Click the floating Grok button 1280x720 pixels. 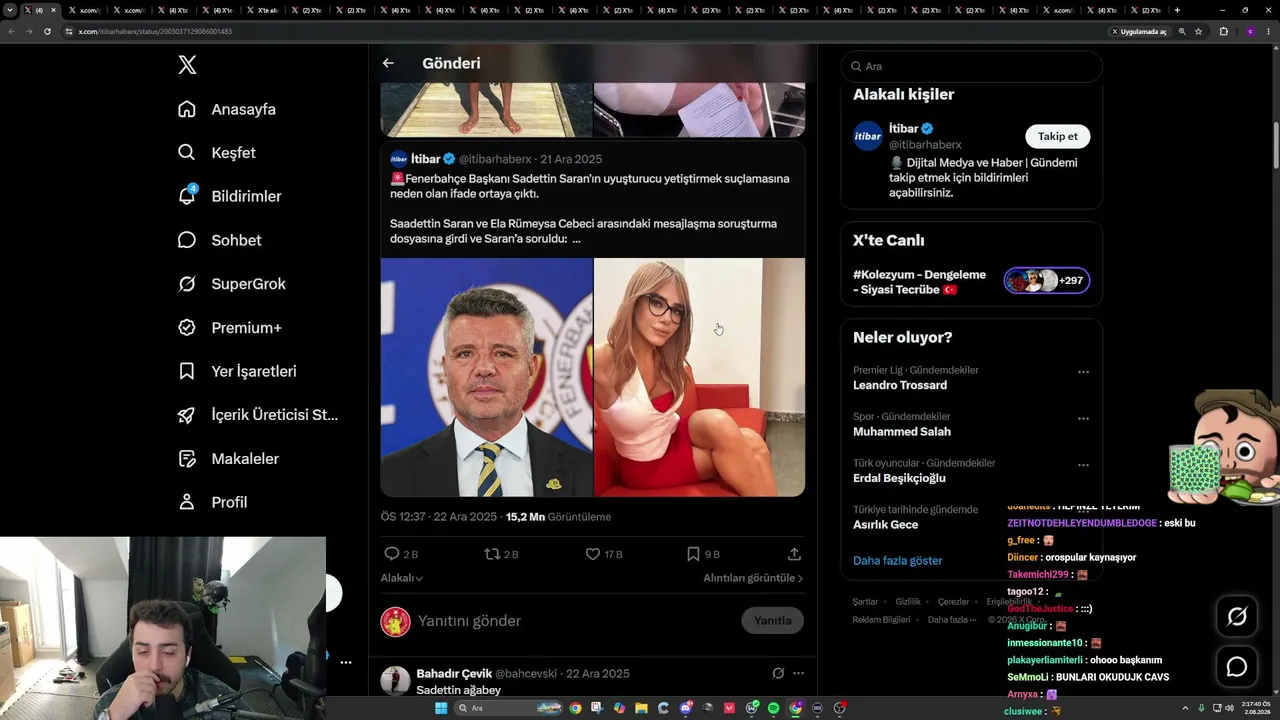coord(1237,617)
